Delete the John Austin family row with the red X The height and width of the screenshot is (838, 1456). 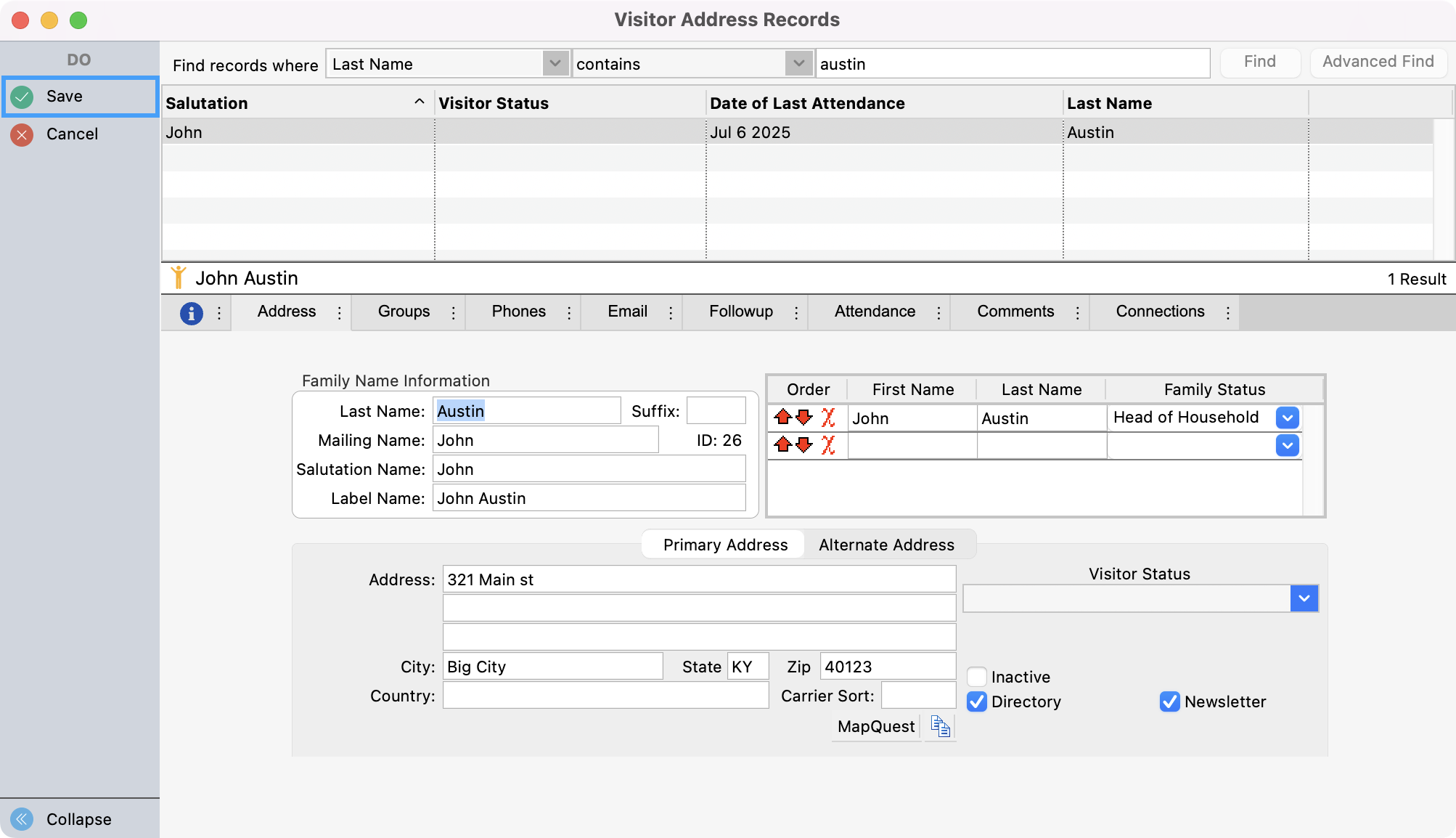[x=827, y=418]
